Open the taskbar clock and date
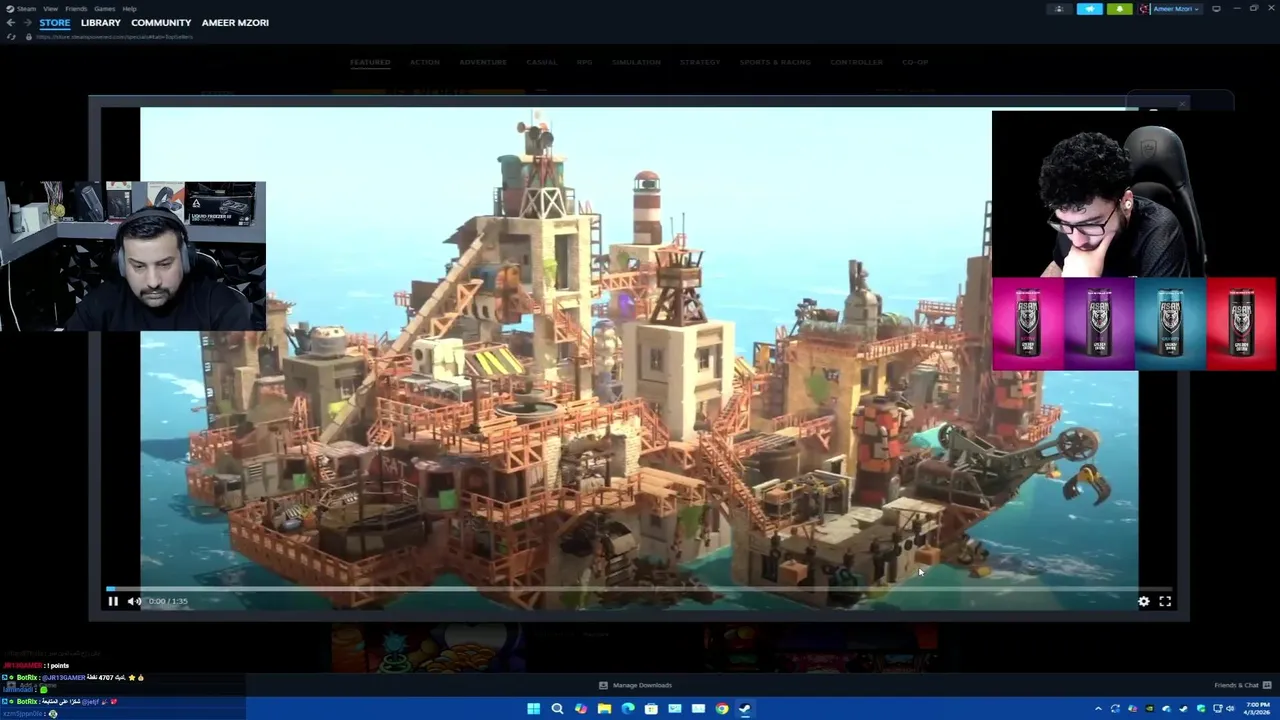This screenshot has height=720, width=1280. pos(1257,709)
